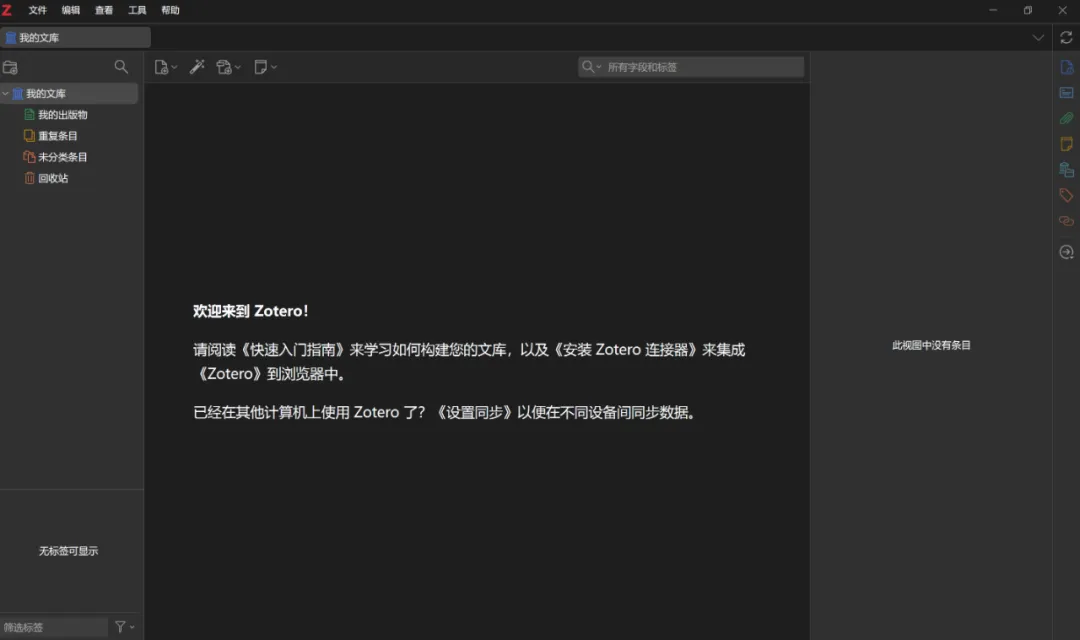Image resolution: width=1080 pixels, height=640 pixels.
Task: Open the 安装 Zotero 连接器 link
Action: (x=625, y=350)
